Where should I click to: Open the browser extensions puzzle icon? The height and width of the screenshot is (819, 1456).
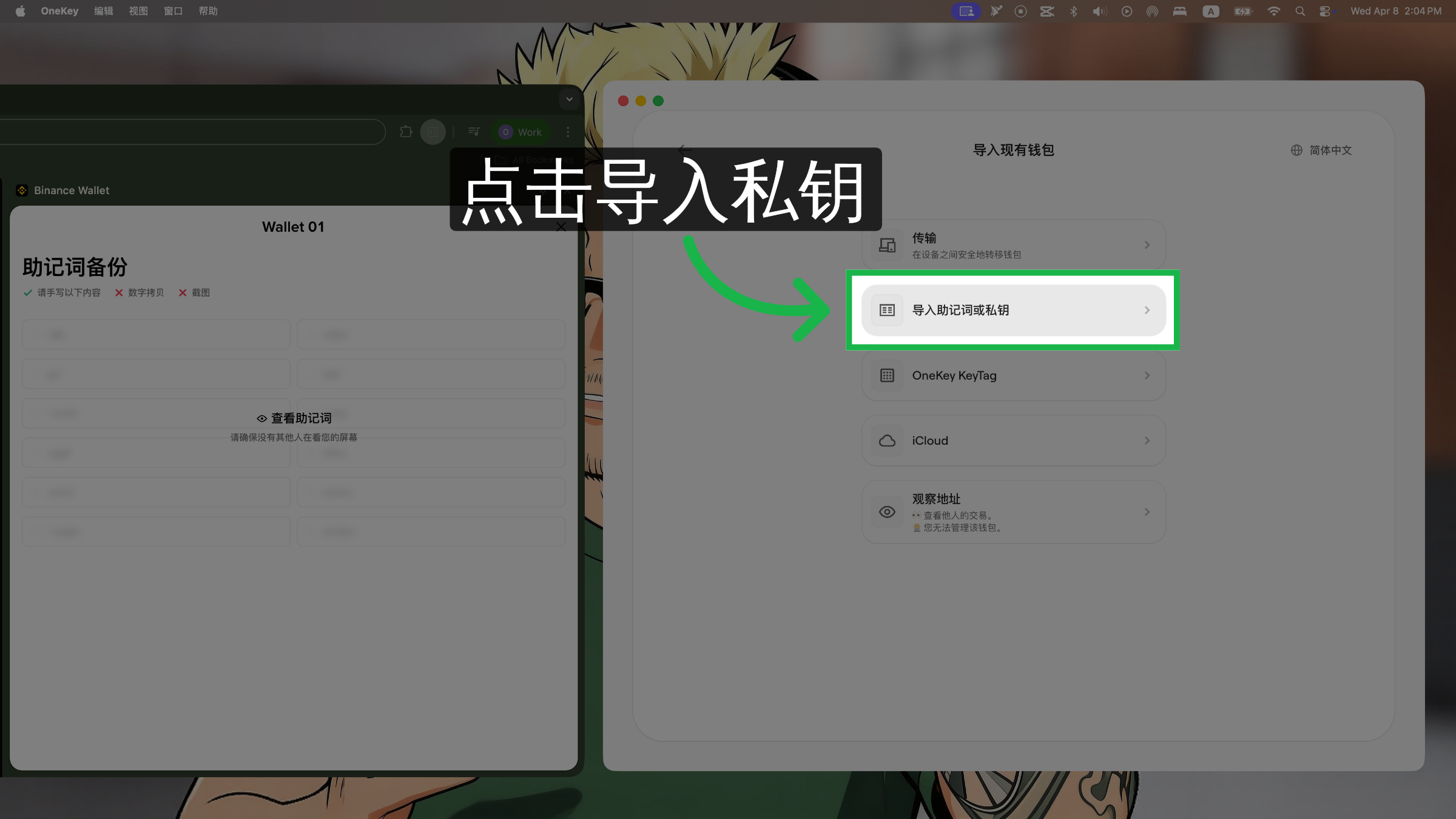(x=406, y=132)
